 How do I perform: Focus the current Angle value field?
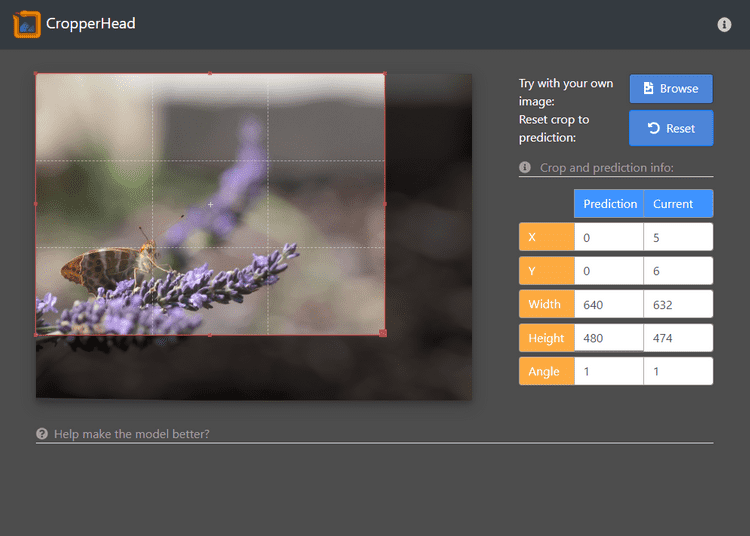tap(677, 371)
